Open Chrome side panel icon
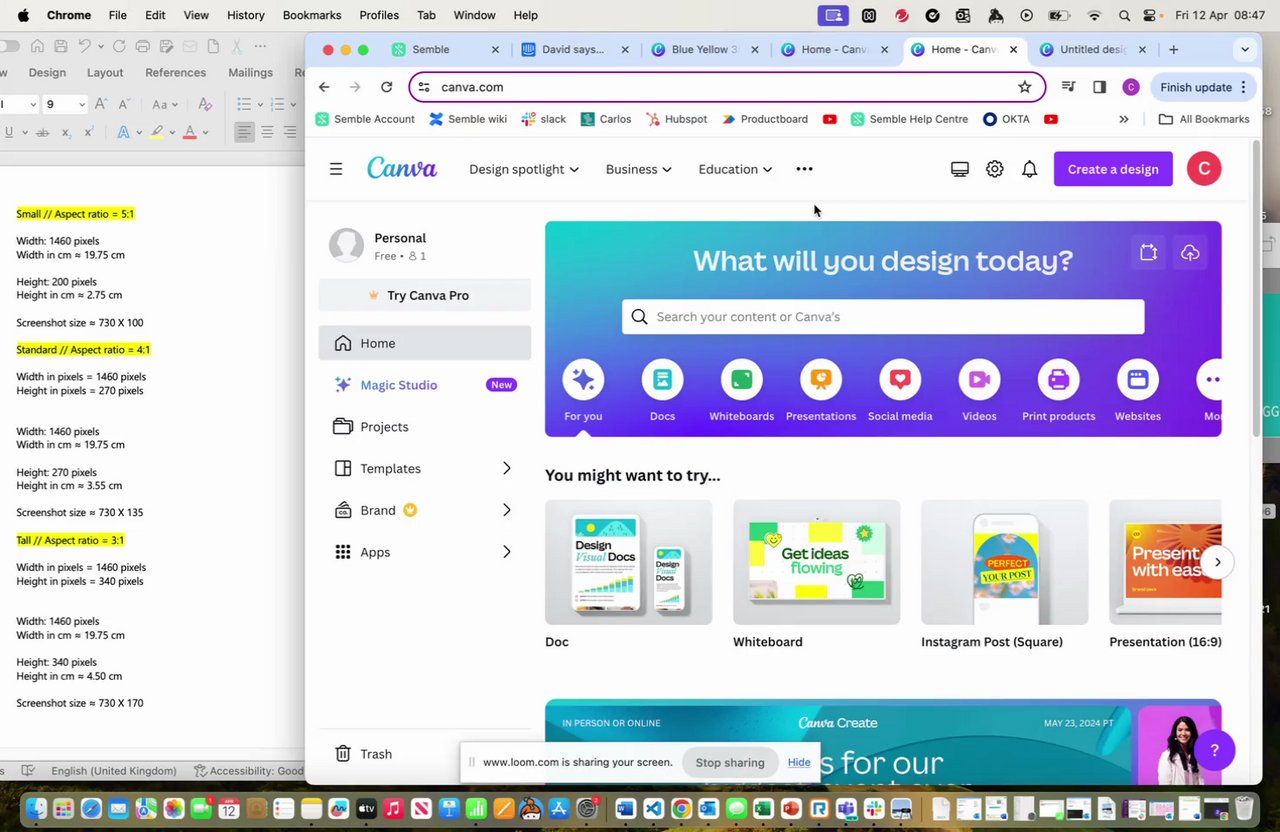 (1099, 87)
